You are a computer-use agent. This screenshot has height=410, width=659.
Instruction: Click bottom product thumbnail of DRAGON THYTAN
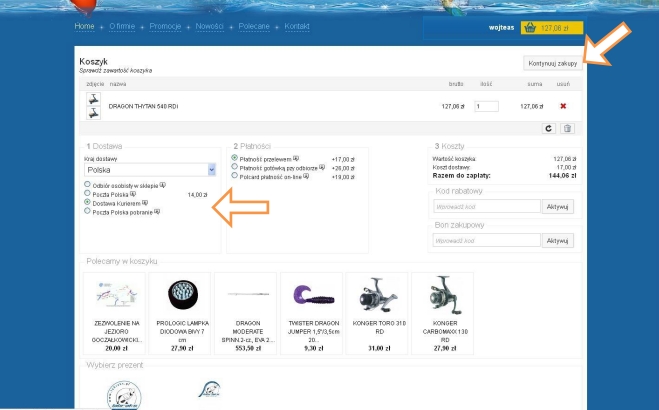[x=93, y=113]
